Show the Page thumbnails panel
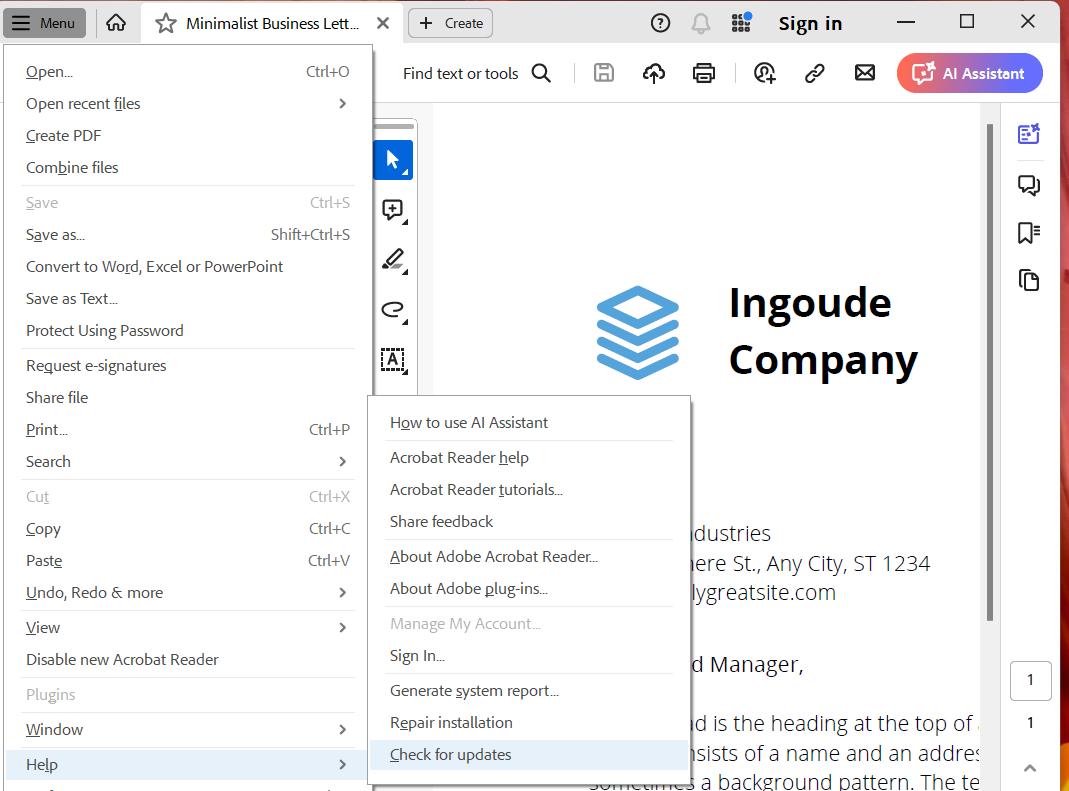This screenshot has height=791, width=1069. pos(1029,280)
